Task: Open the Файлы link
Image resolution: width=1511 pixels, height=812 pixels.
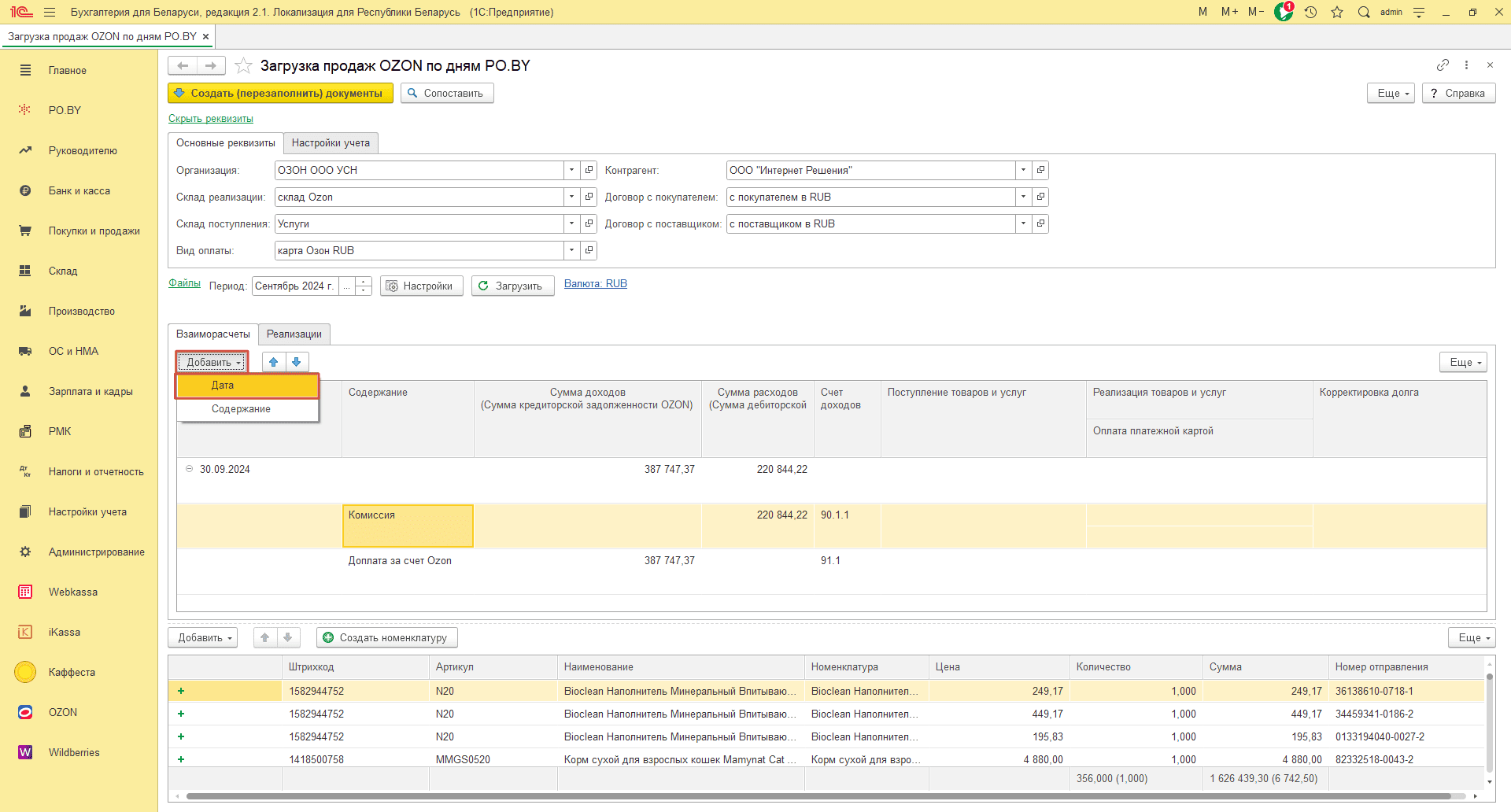Action: pyautogui.click(x=184, y=283)
